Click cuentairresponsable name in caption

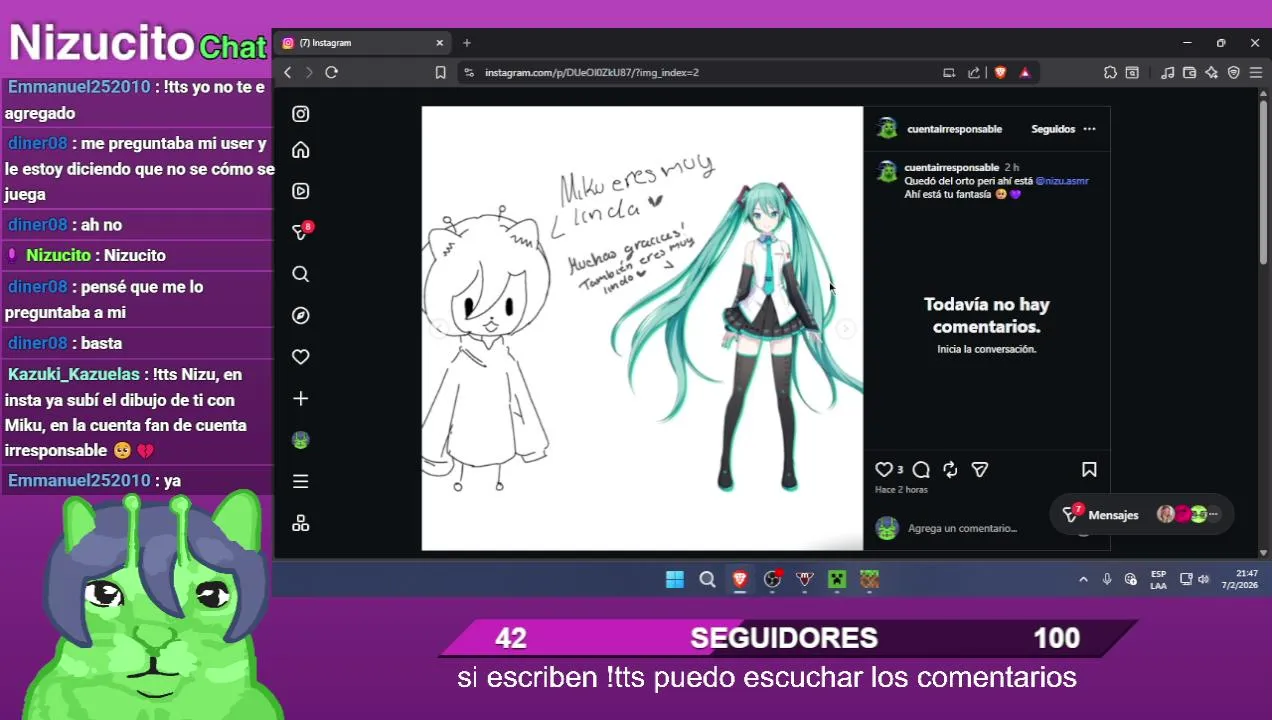(x=951, y=168)
